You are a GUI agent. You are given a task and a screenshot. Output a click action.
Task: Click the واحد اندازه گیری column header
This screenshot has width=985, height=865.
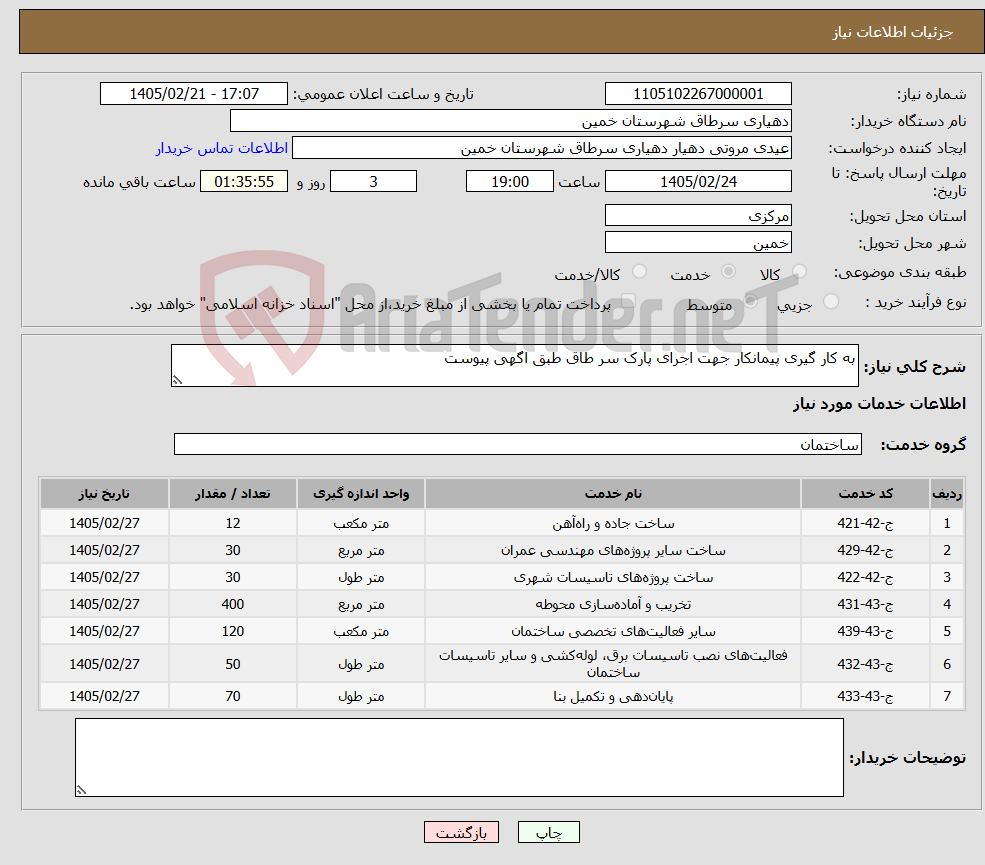(x=361, y=494)
